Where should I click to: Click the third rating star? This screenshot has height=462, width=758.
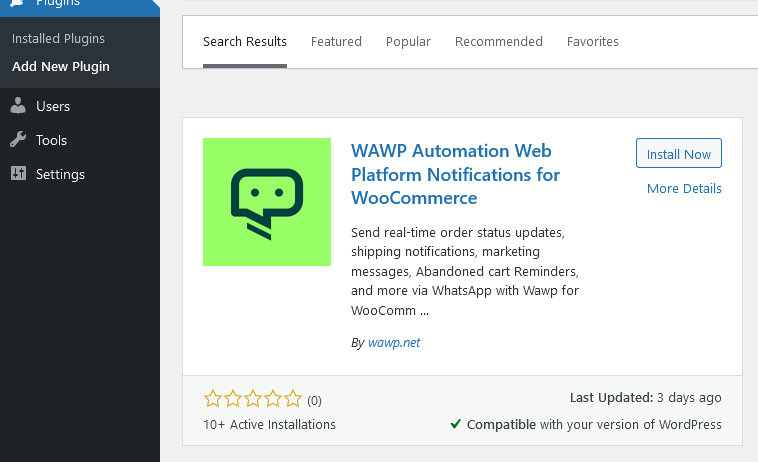click(x=253, y=399)
